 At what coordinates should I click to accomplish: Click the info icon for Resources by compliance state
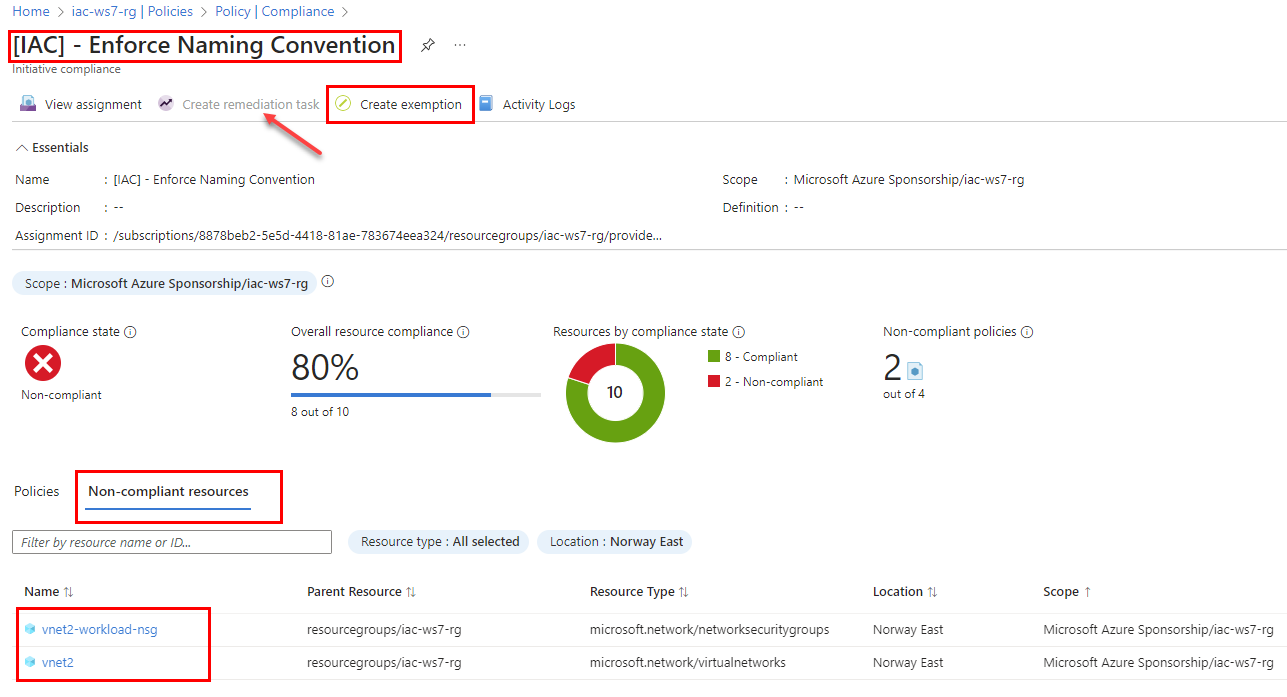coord(738,331)
